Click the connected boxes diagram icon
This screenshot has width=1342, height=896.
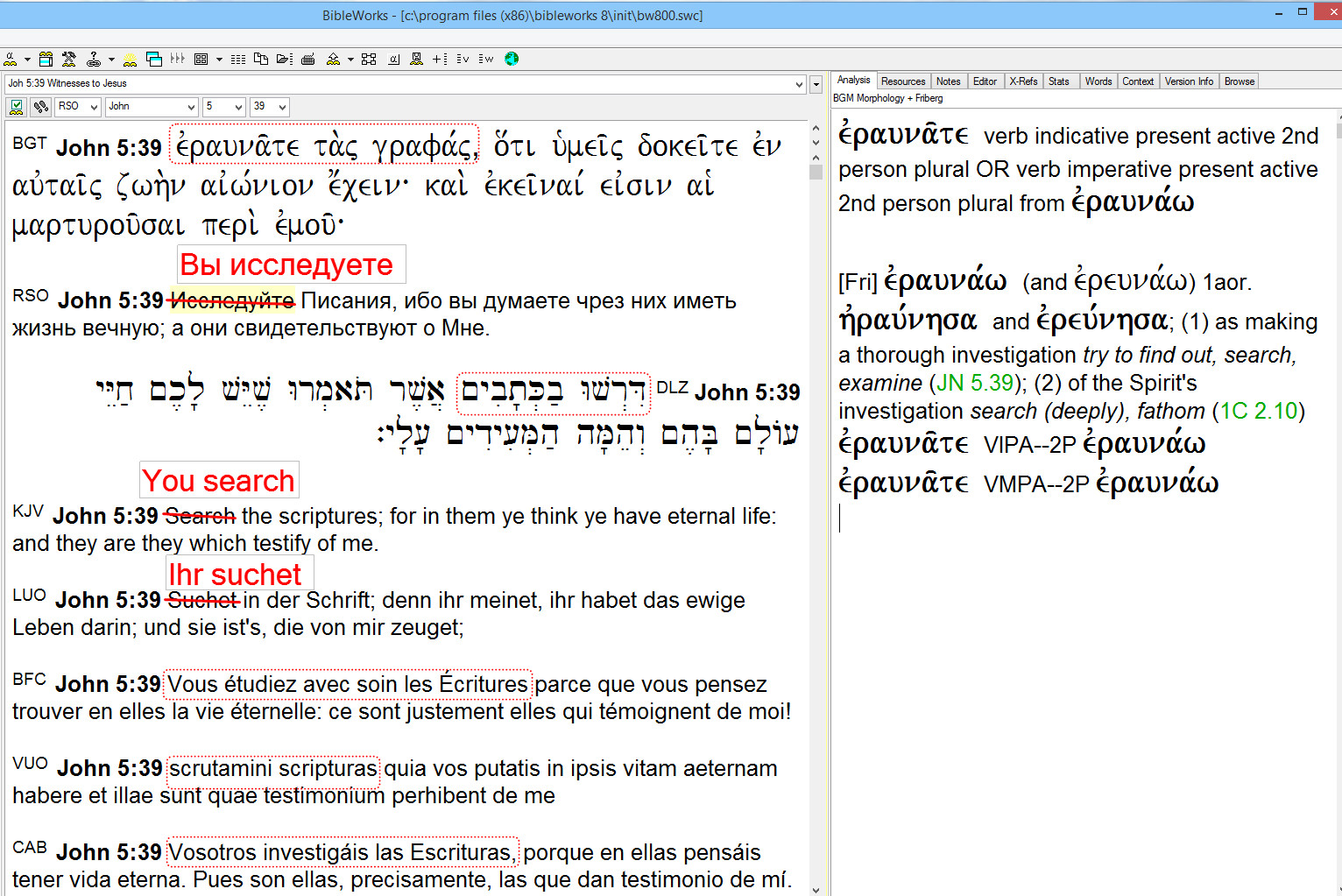point(369,59)
